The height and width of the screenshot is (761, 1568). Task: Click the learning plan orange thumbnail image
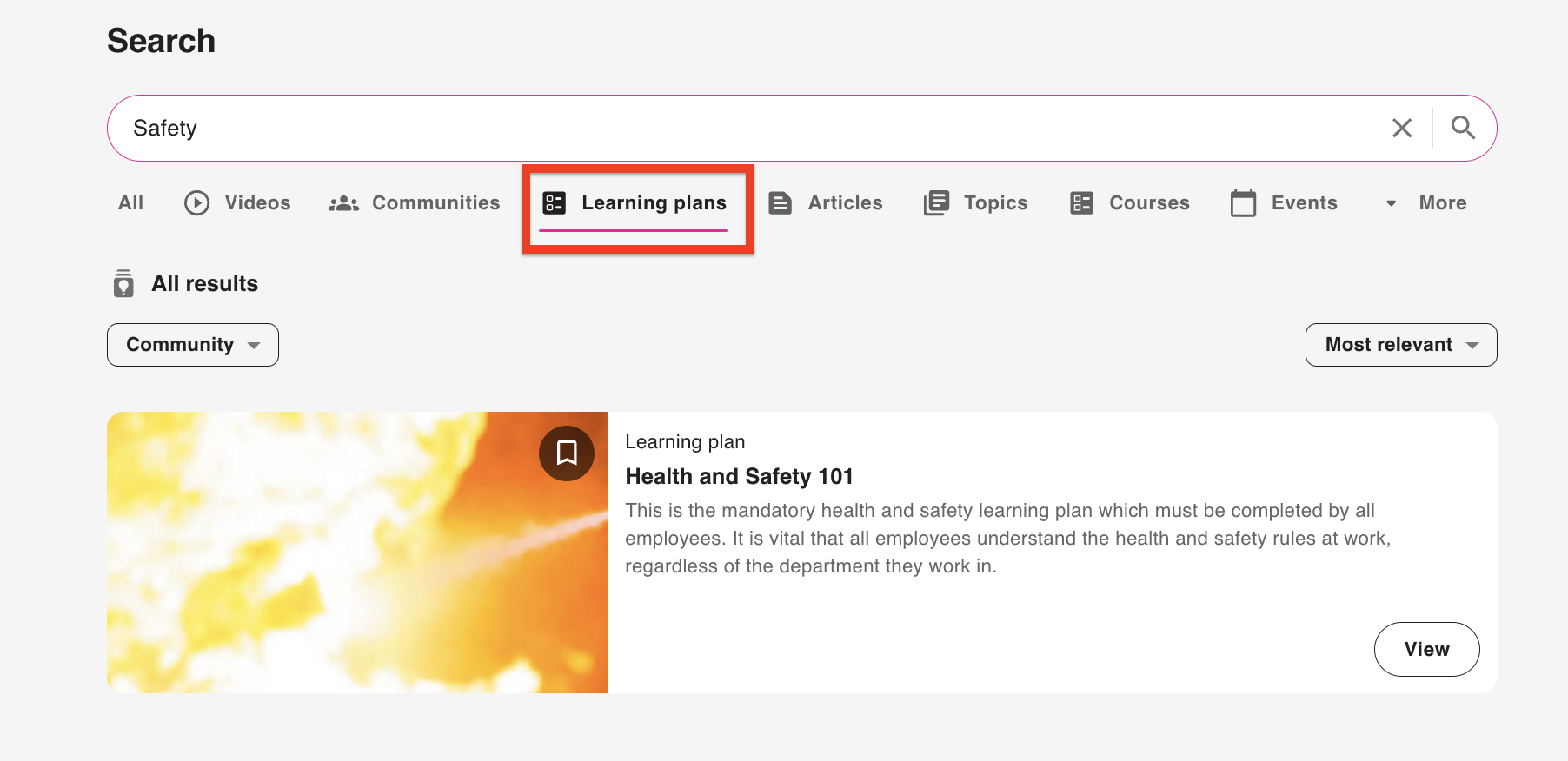point(348,565)
